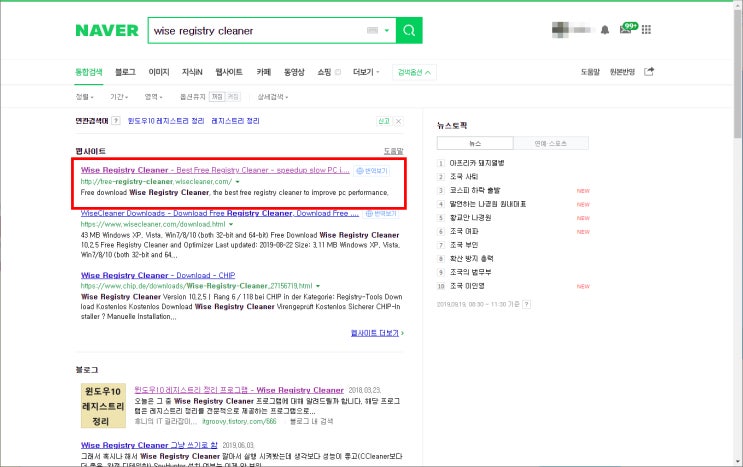This screenshot has height=467, width=743.
Task: Switch to the 웹사이트 tab
Action: click(x=229, y=72)
